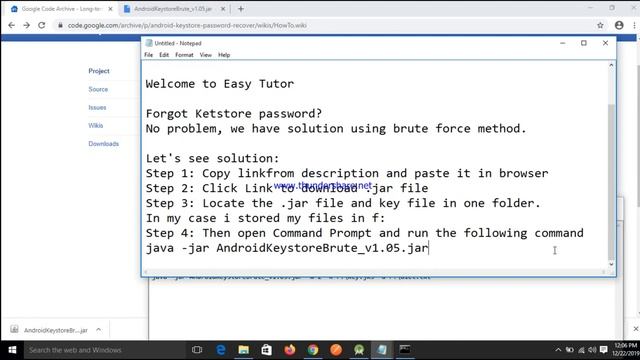
Task: Open Chrome three-dot menu
Action: [x=634, y=25]
